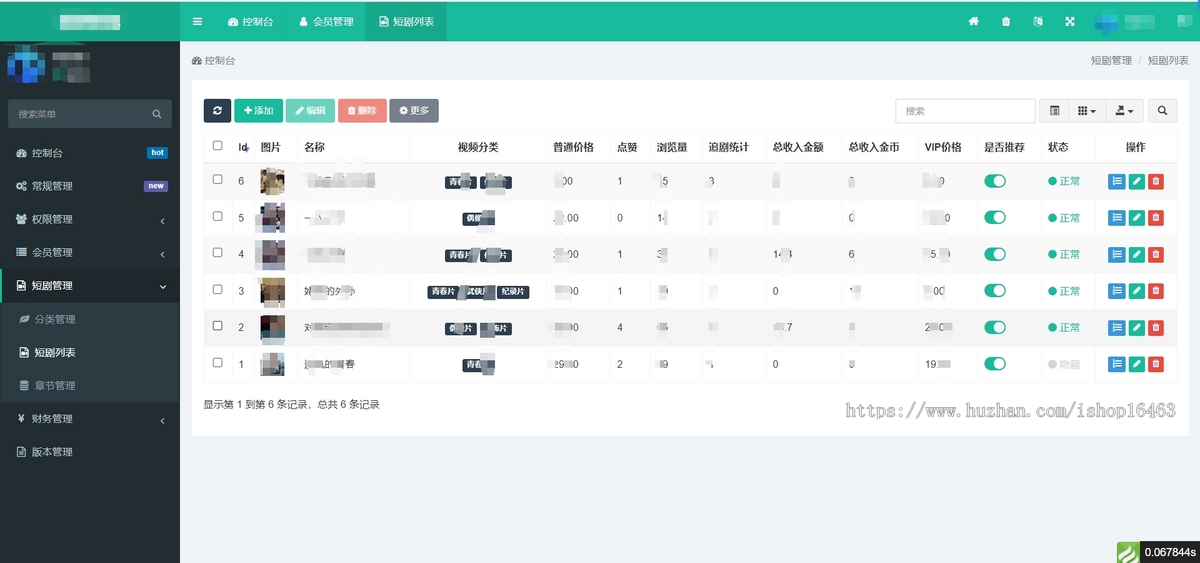Open chapter list for row Id 5
Image resolution: width=1200 pixels, height=563 pixels.
1117,218
